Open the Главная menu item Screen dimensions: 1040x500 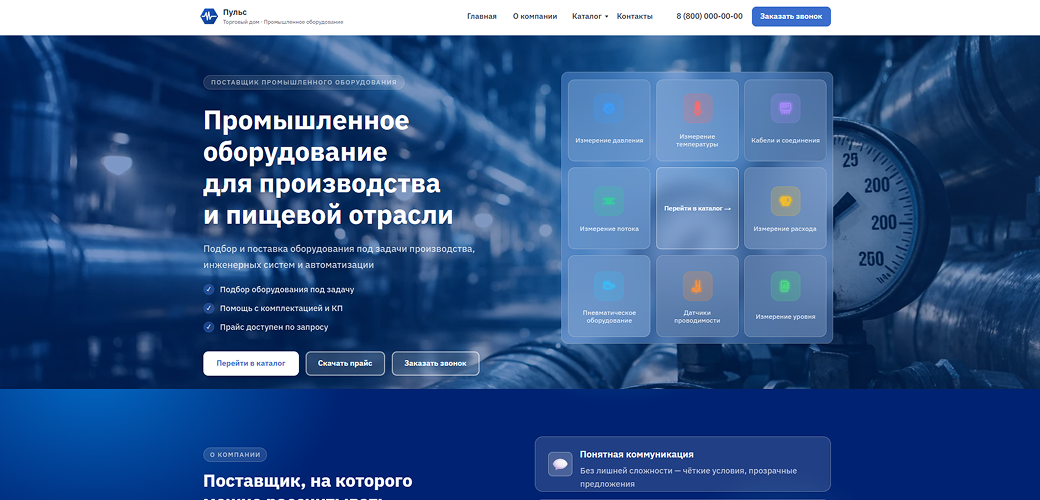[x=482, y=17]
